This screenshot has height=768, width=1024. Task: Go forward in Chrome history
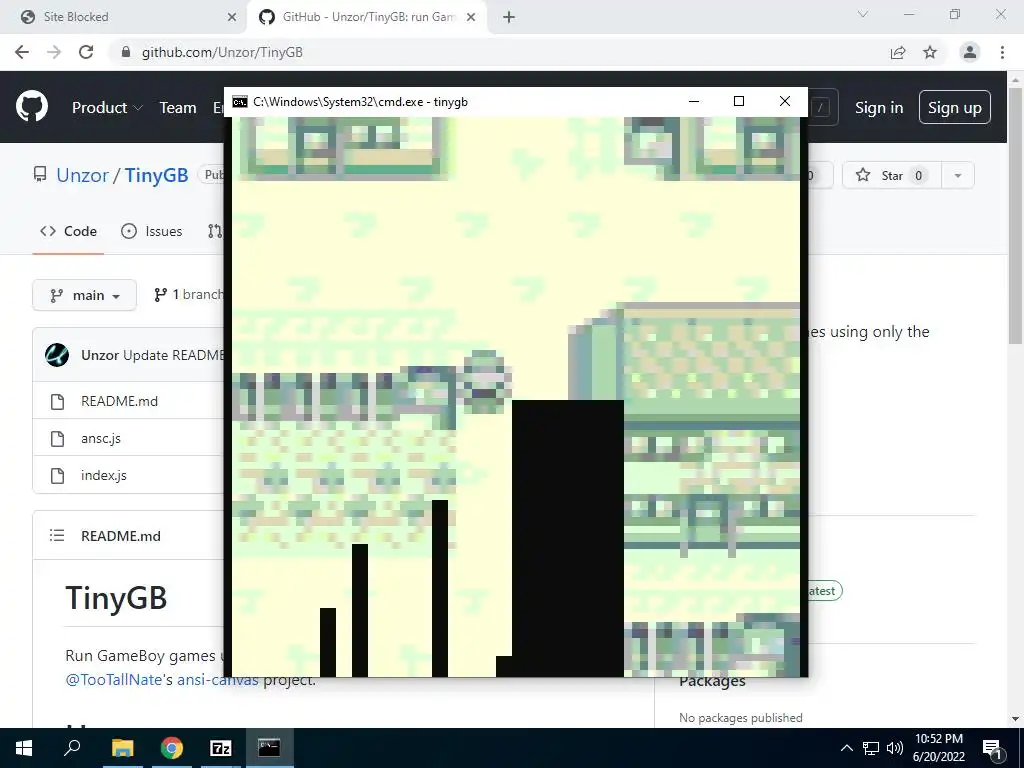(x=54, y=52)
